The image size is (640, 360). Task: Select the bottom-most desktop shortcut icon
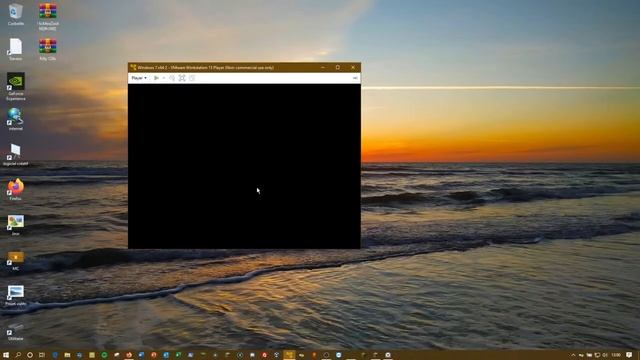click(x=16, y=331)
